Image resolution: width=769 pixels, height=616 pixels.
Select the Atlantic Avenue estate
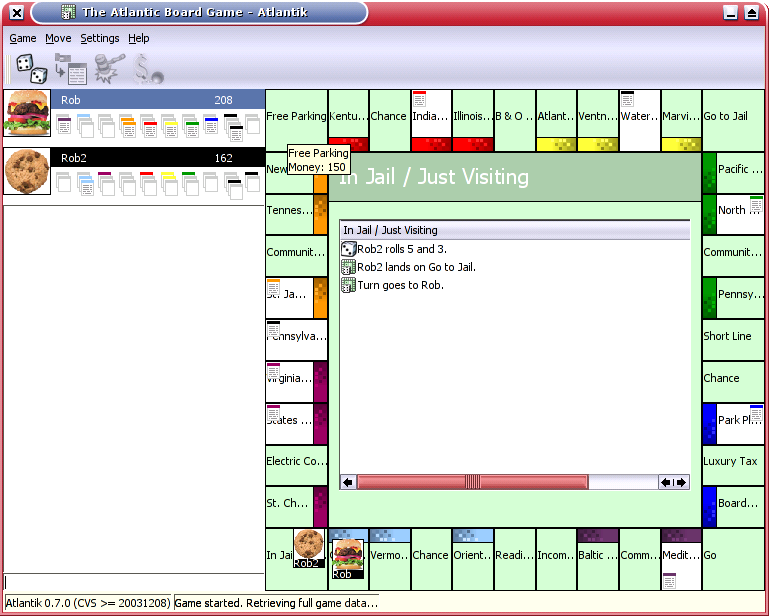[556, 120]
